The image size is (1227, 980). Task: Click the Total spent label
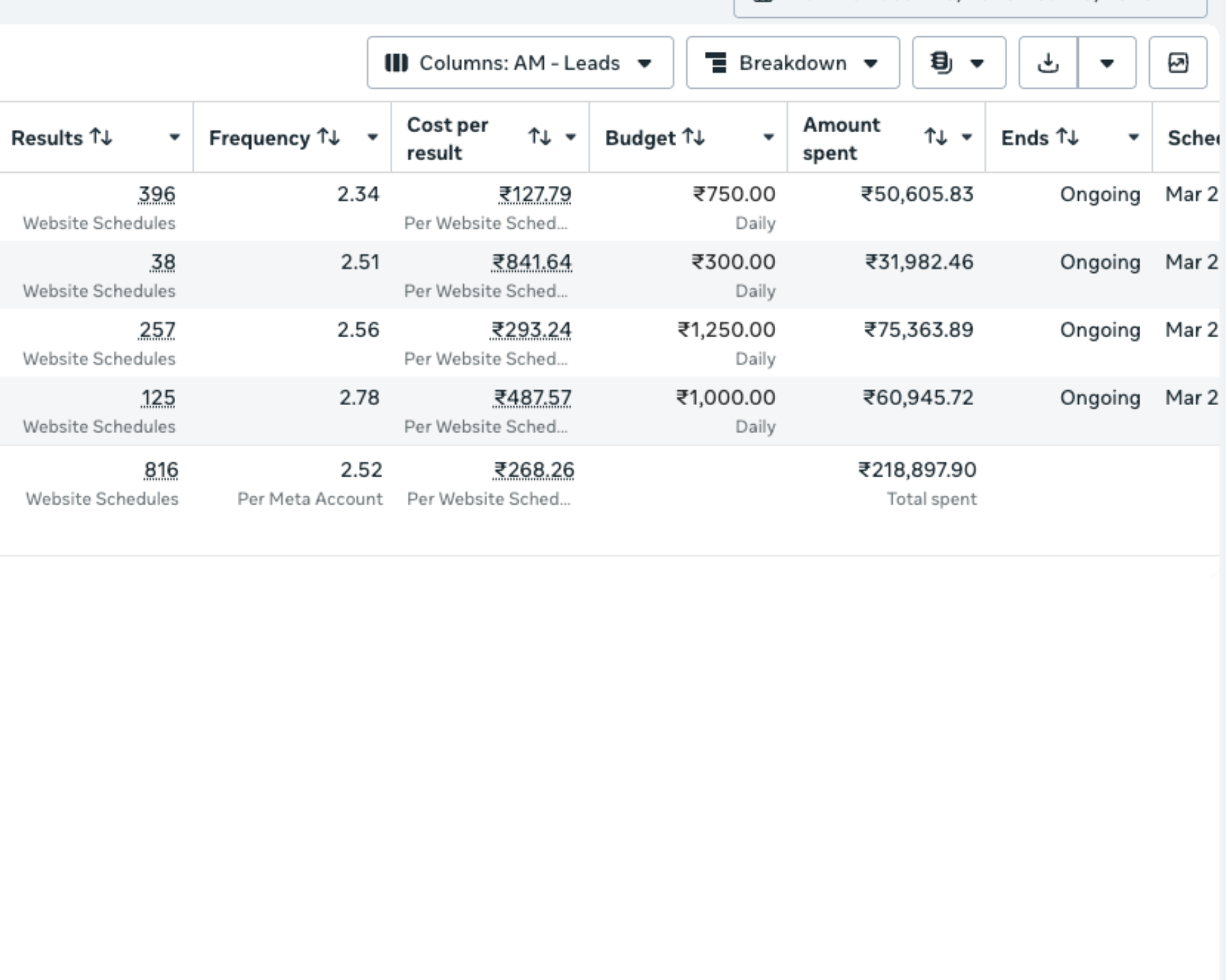[x=932, y=499]
